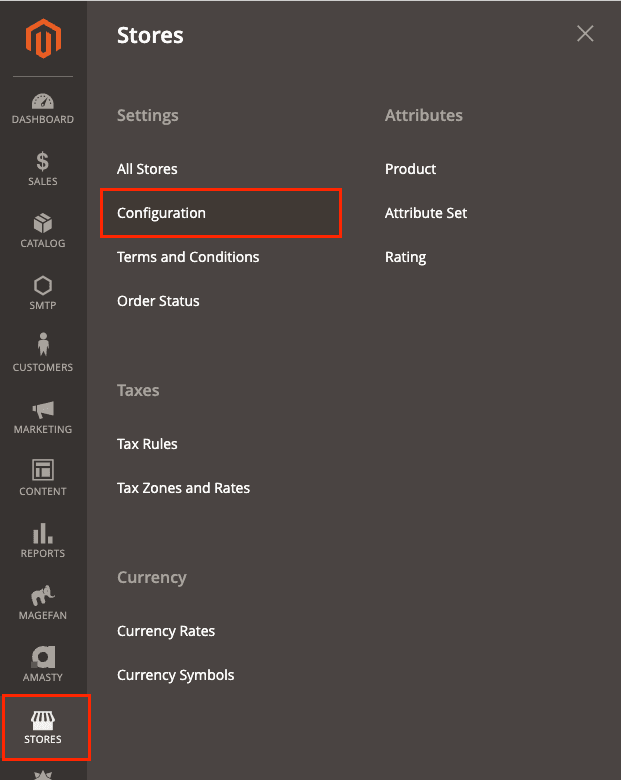The width and height of the screenshot is (621, 780).
Task: Open the Content layout icon
Action: click(x=43, y=470)
